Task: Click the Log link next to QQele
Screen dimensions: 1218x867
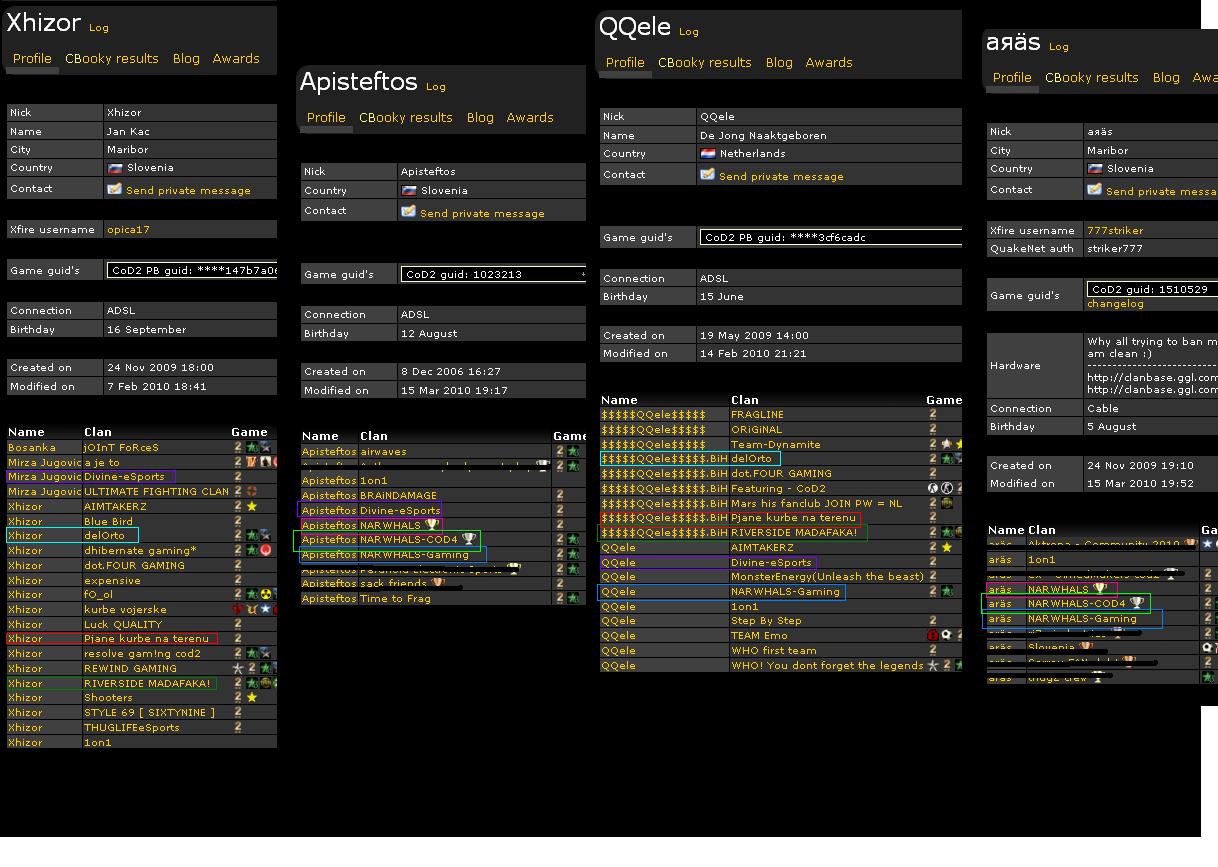Action: tap(689, 32)
